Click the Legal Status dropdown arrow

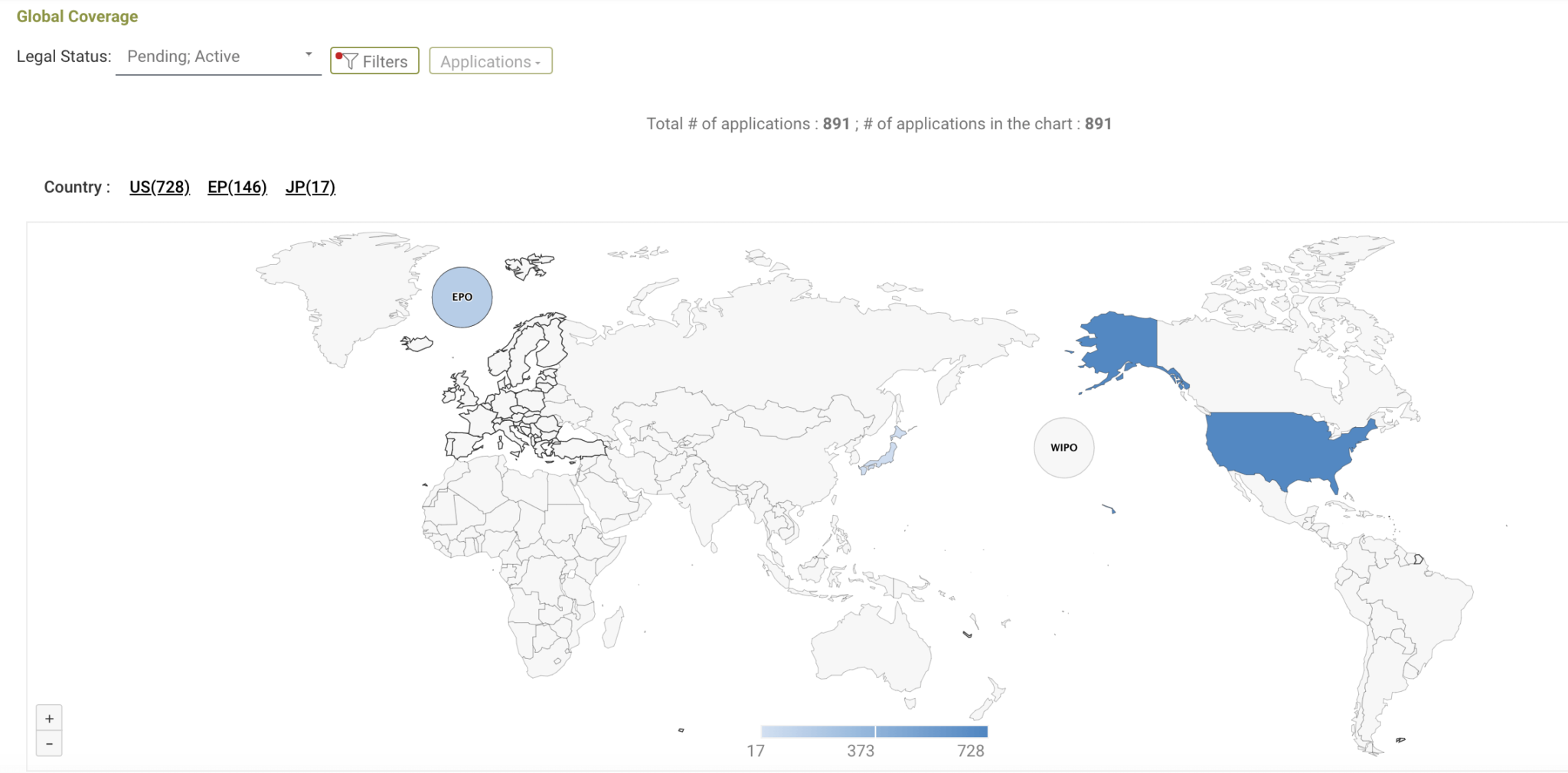(x=309, y=54)
